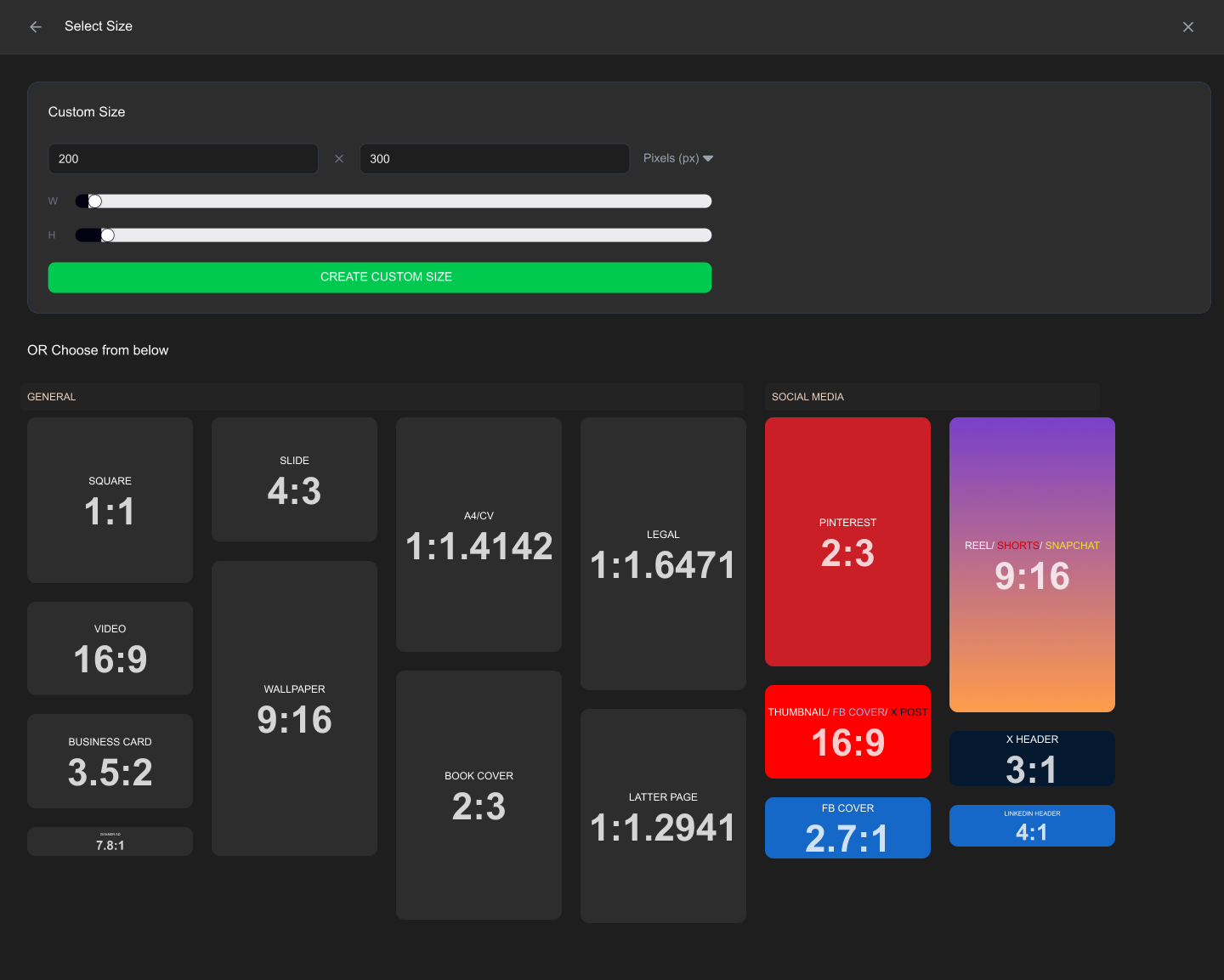This screenshot has height=980, width=1224.
Task: Close the Select Size dialog
Action: (x=1187, y=27)
